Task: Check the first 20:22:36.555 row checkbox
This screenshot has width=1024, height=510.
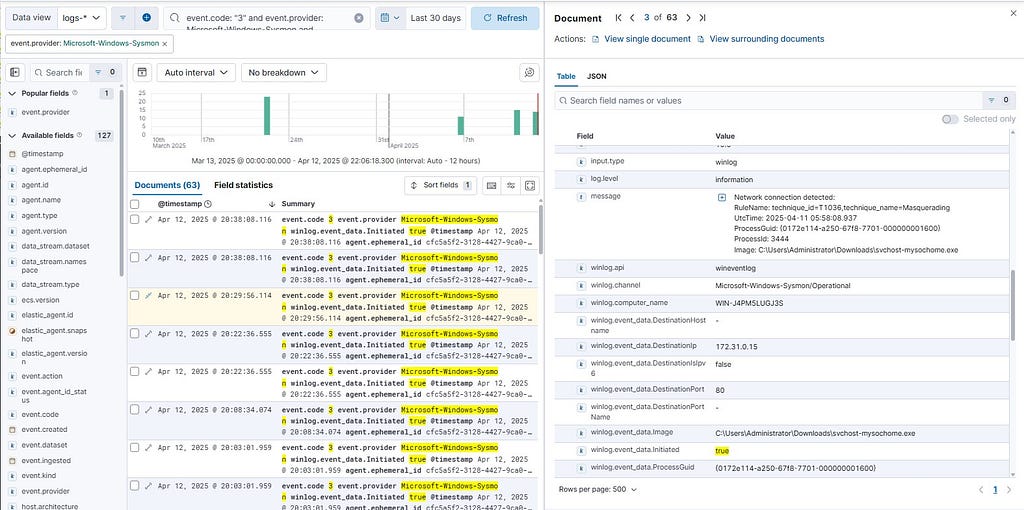Action: 135,334
